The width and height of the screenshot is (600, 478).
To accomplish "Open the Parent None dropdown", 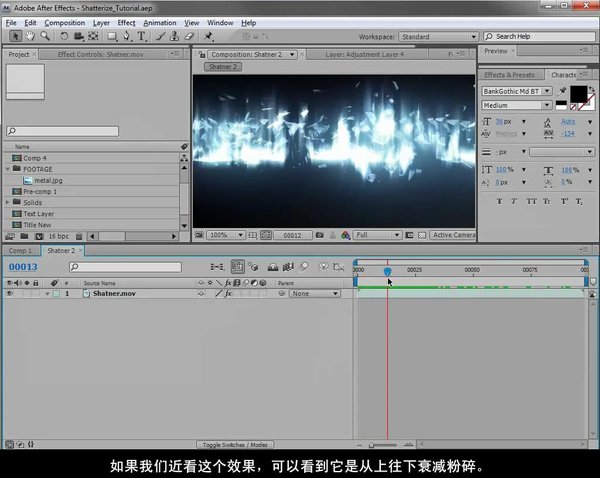I will pos(314,294).
